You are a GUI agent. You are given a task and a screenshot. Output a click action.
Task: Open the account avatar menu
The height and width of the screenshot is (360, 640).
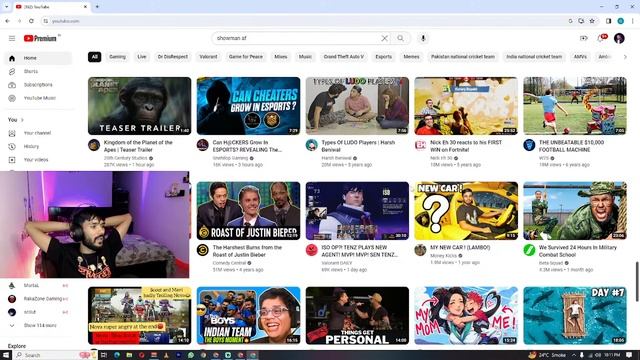tap(619, 38)
